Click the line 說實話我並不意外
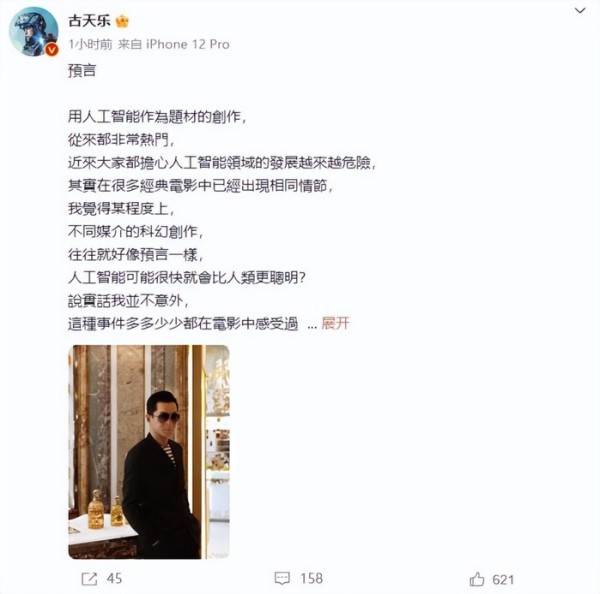The height and width of the screenshot is (594, 600). [129, 301]
